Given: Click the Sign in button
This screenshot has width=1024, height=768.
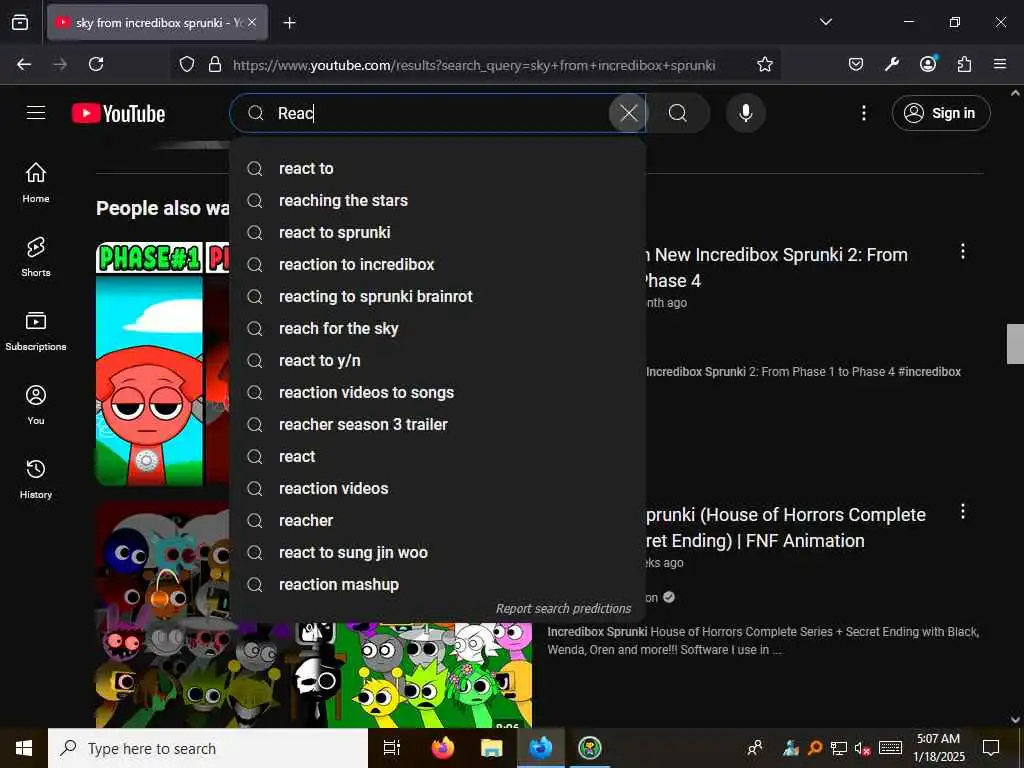Looking at the screenshot, I should coord(941,113).
